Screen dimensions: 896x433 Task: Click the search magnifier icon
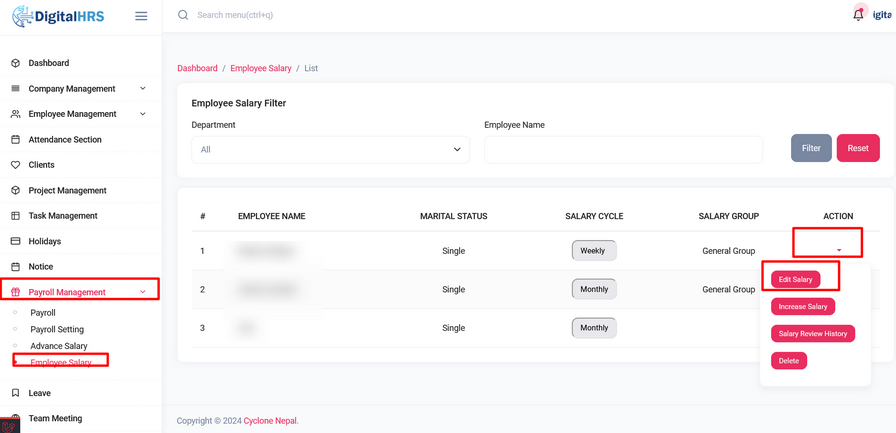coord(183,15)
